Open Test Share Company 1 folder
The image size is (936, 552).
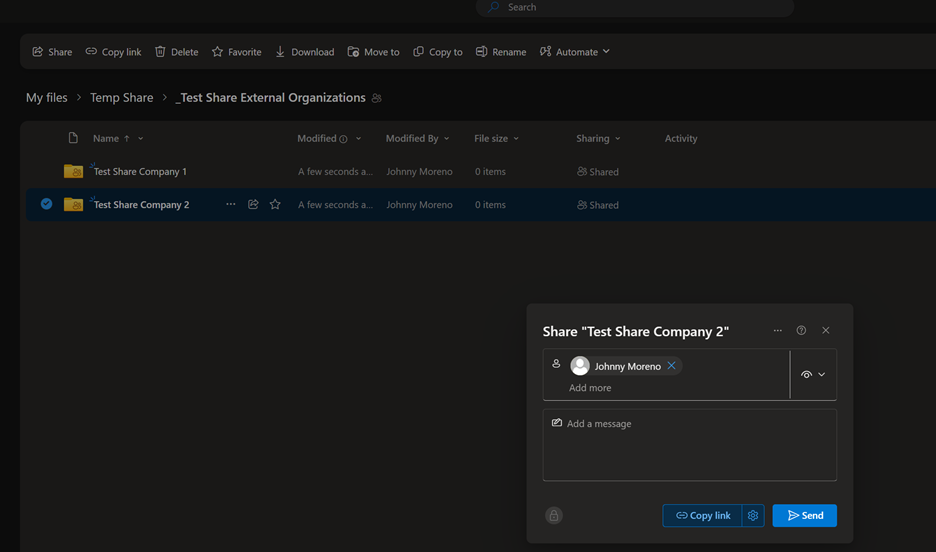(x=140, y=172)
